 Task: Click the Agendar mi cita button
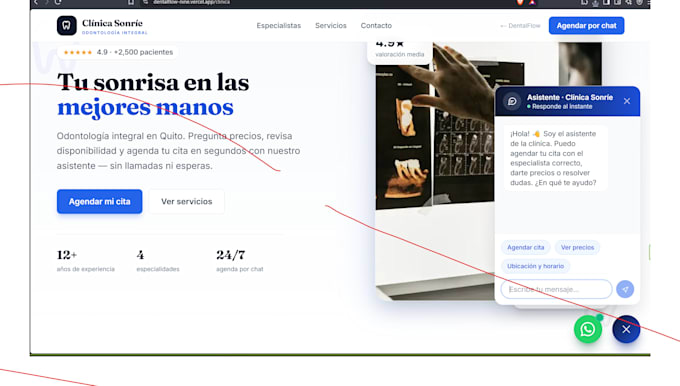99,201
